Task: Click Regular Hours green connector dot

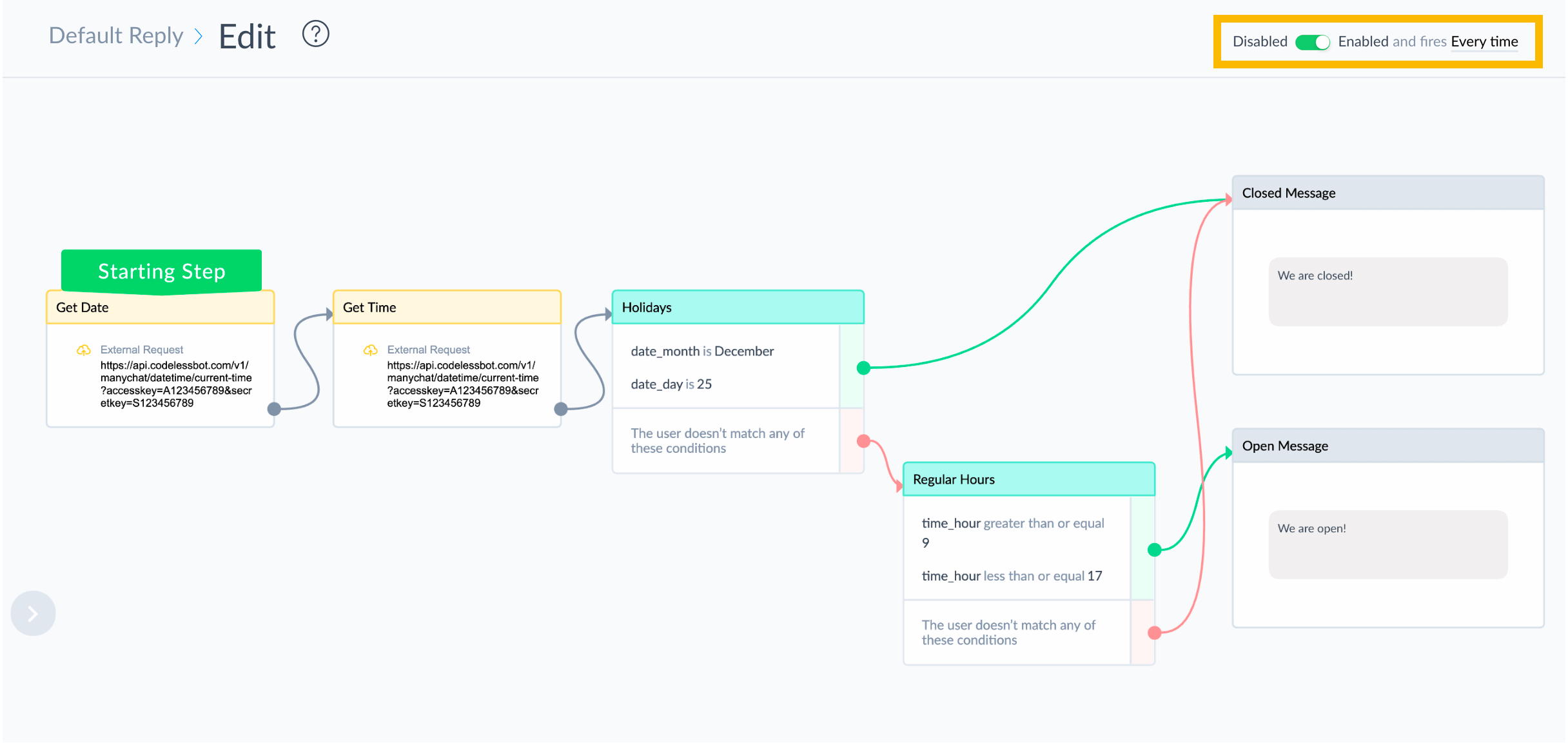Action: click(x=1154, y=550)
